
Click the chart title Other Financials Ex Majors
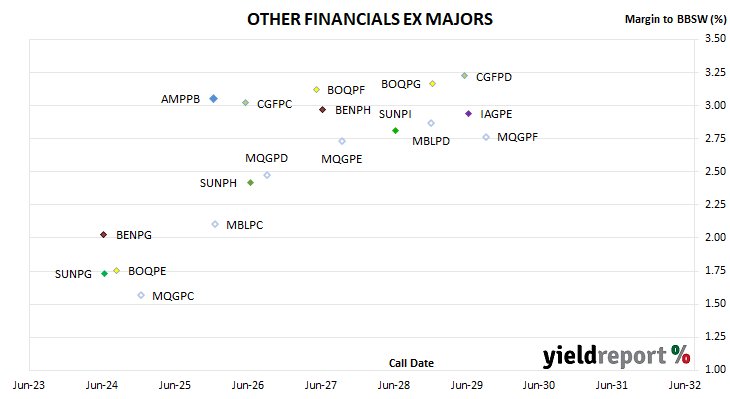370,19
